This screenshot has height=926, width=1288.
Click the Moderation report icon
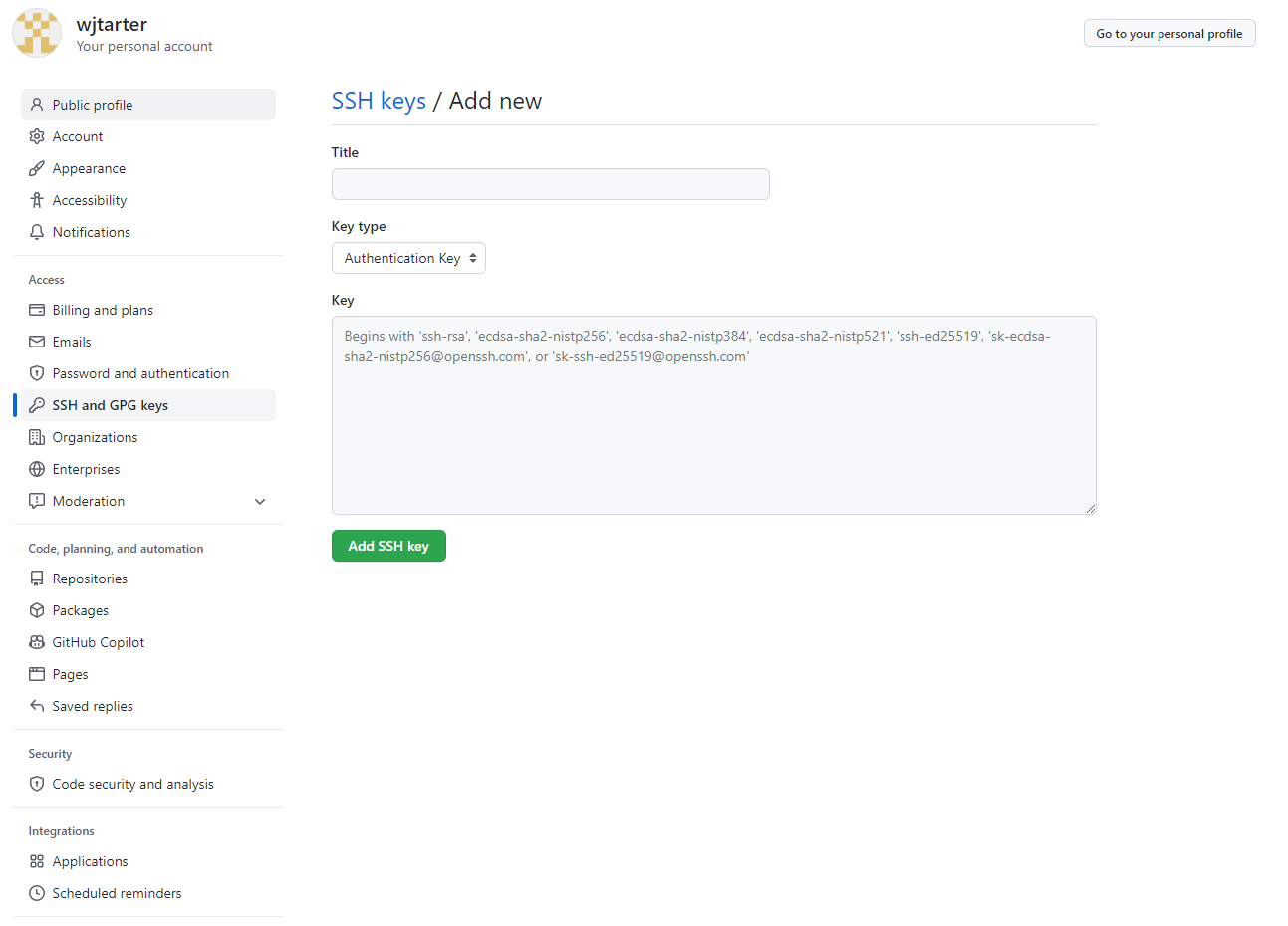tap(37, 501)
